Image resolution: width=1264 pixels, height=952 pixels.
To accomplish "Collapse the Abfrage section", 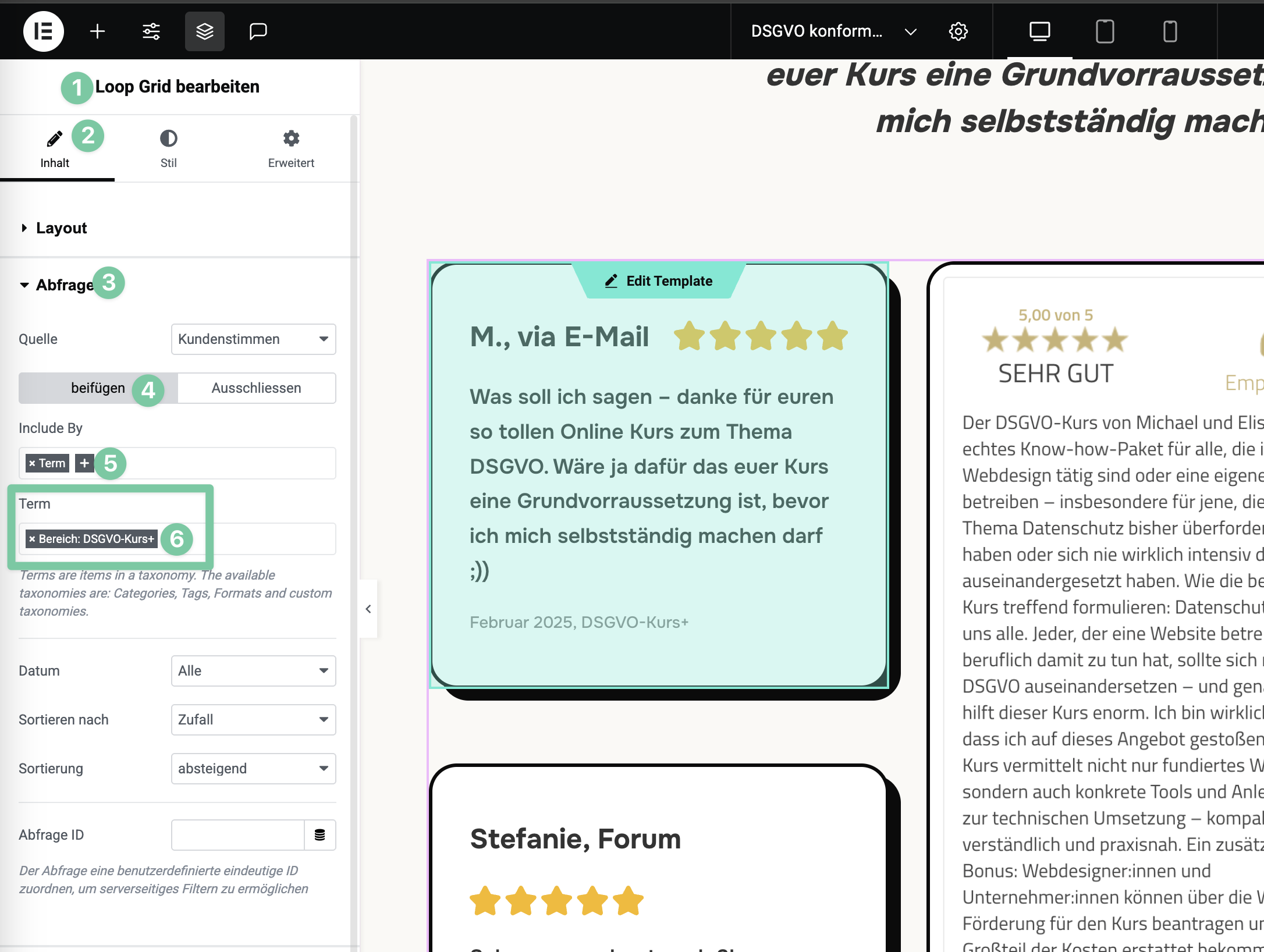I will 57,285.
